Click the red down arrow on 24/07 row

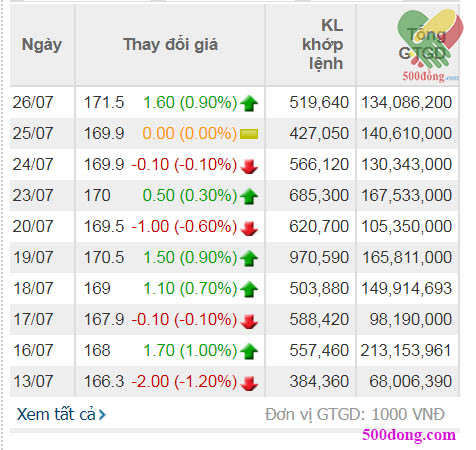(x=249, y=166)
